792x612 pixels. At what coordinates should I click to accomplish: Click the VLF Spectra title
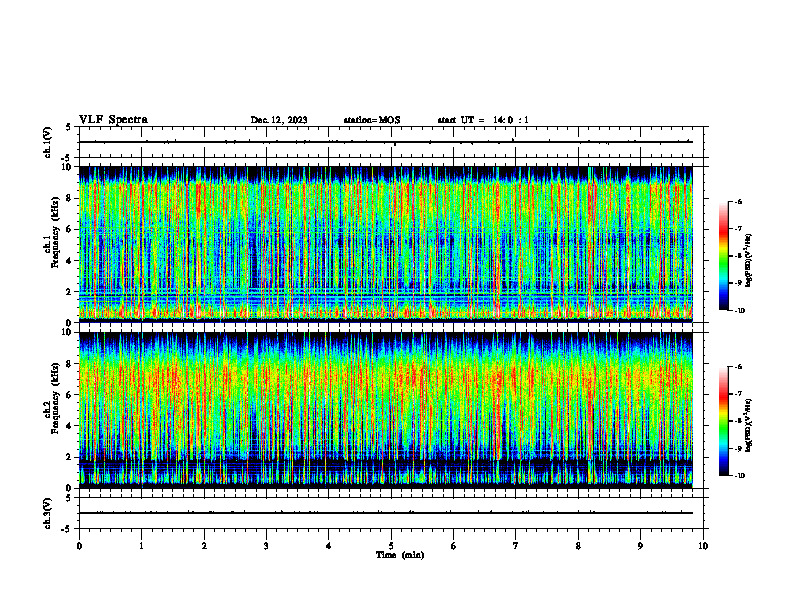113,120
